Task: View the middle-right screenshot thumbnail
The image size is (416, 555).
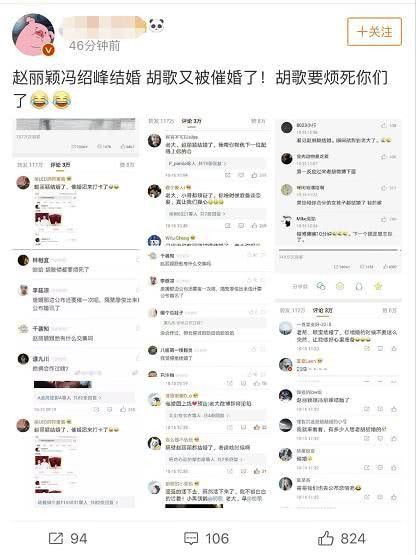Action: coord(339,314)
